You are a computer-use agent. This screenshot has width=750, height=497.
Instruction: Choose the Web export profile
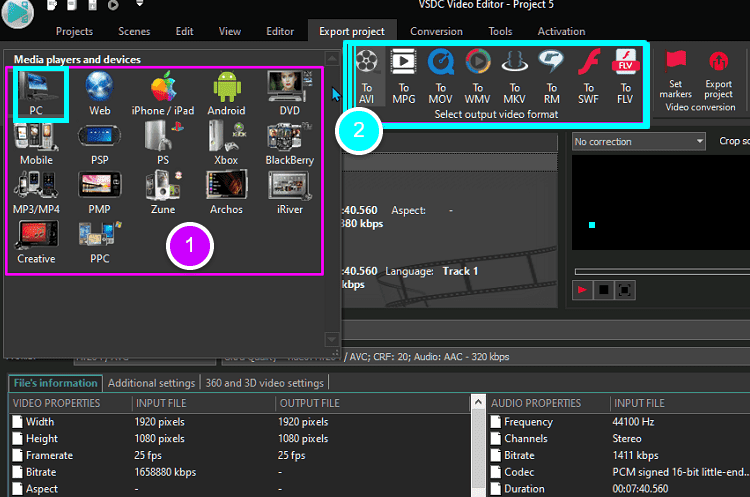[x=99, y=94]
